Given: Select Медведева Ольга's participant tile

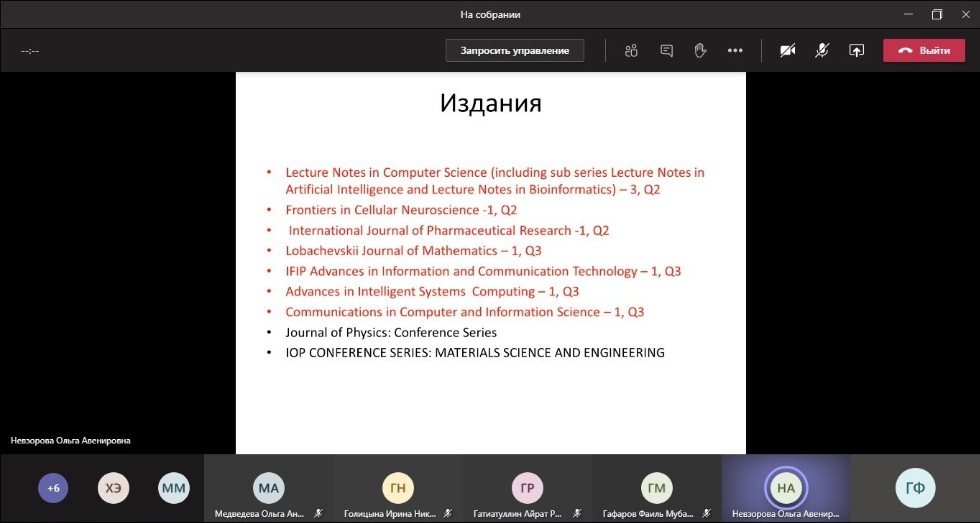Looking at the screenshot, I should (x=268, y=489).
